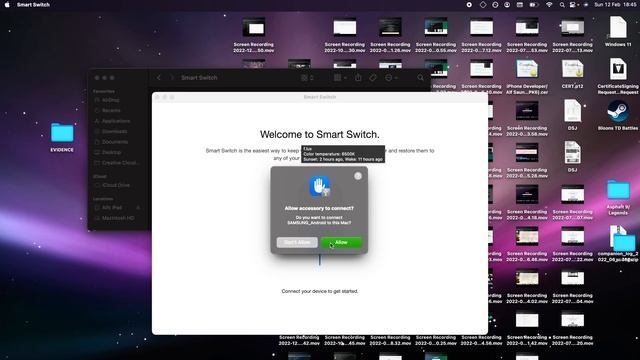
Task: Open the Finder group-by dropdown
Action: [340, 78]
